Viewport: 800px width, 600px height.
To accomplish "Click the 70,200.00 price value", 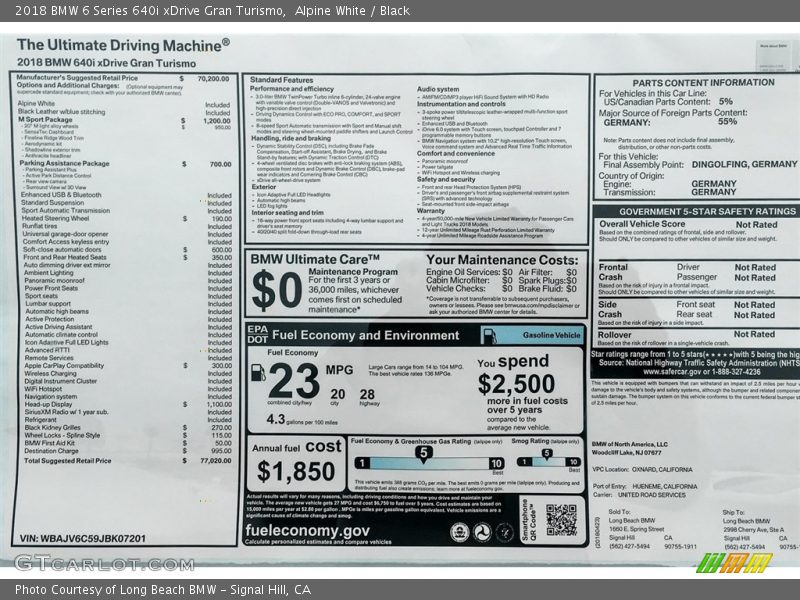I will [213, 79].
